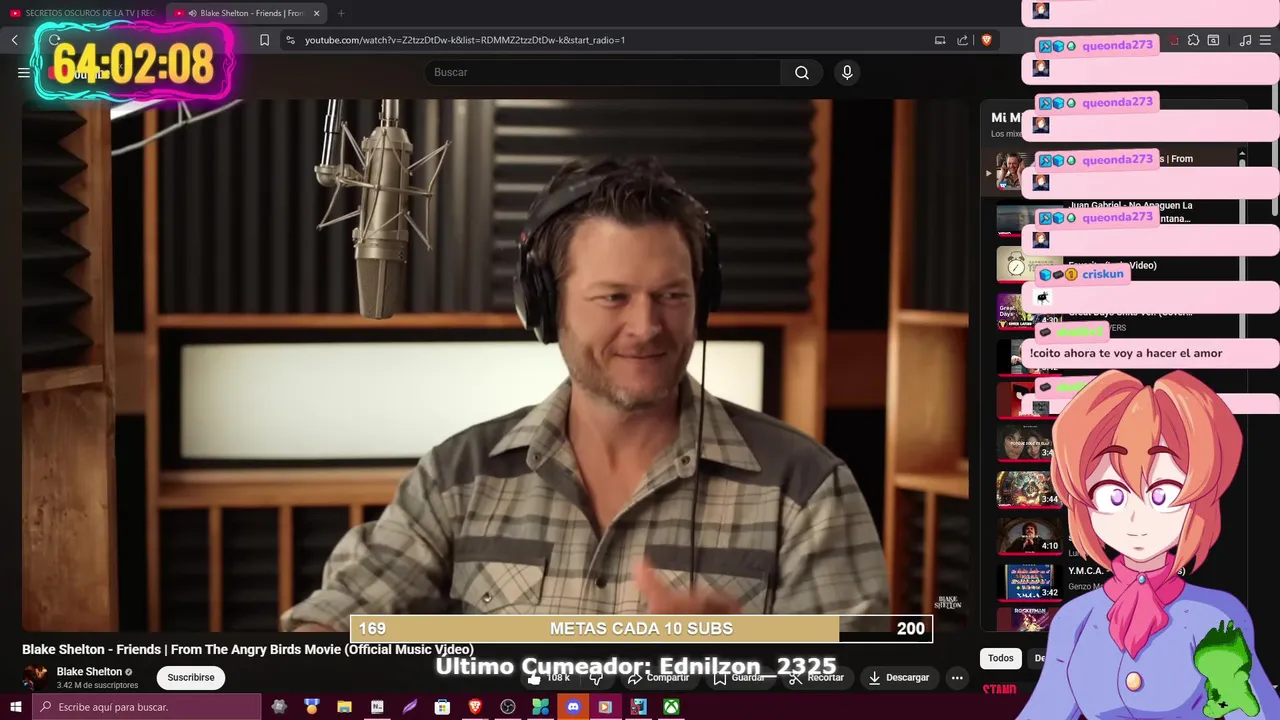Click the Windows taskbar search box
Image resolution: width=1280 pixels, height=720 pixels.
pos(147,707)
